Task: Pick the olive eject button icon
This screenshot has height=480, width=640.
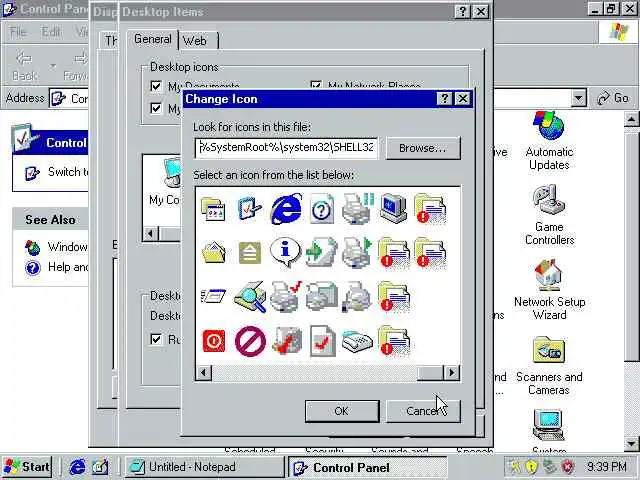Action: (250, 253)
